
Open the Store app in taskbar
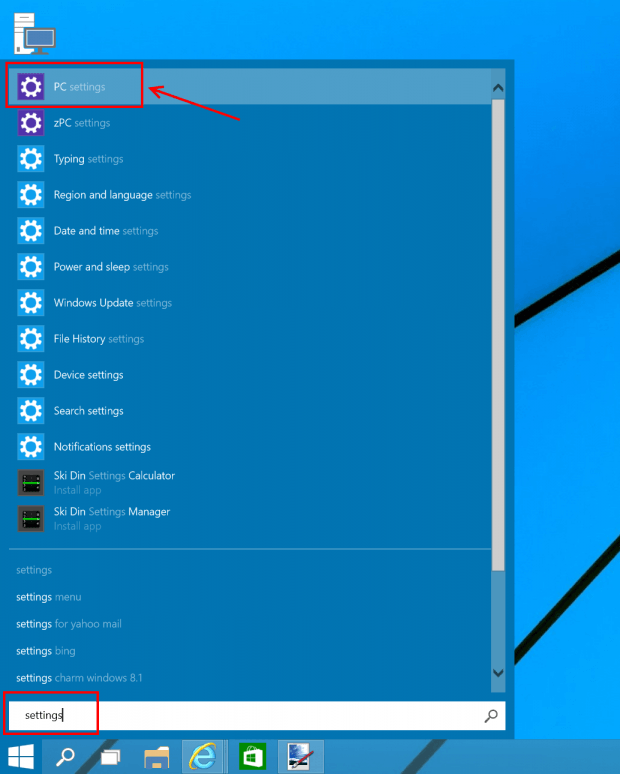tap(252, 756)
